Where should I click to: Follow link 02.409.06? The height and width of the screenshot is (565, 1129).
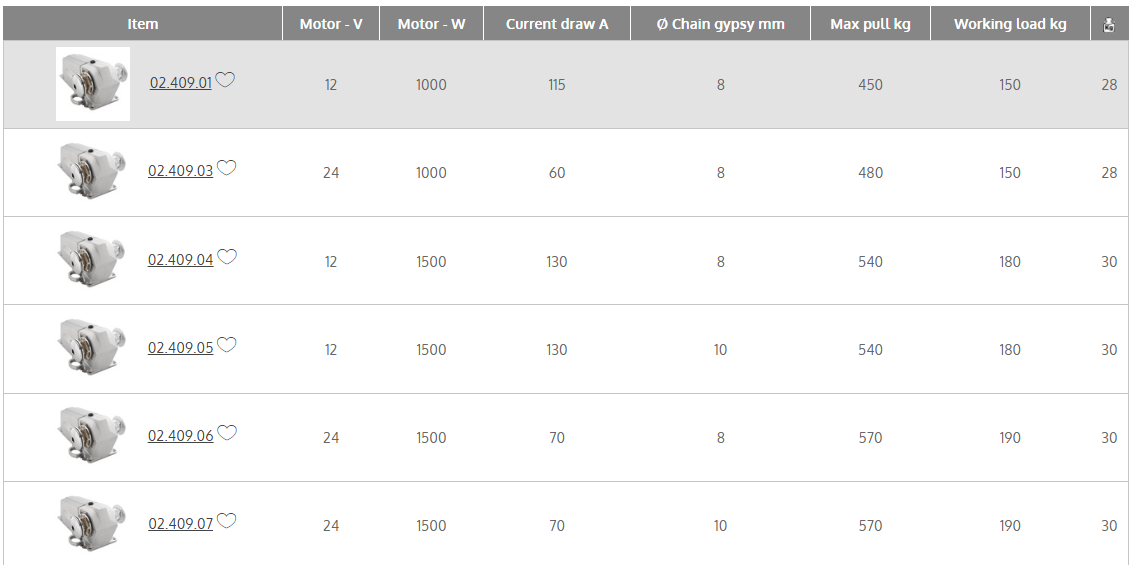coord(180,436)
